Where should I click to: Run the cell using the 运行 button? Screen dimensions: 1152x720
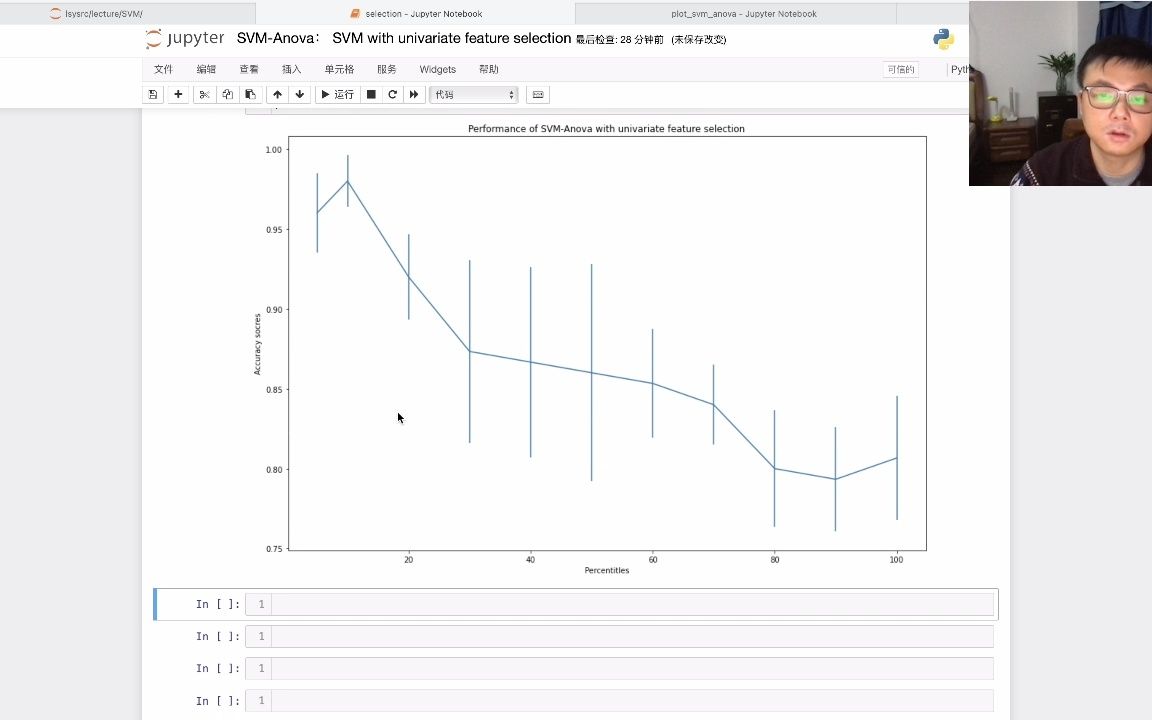(336, 94)
